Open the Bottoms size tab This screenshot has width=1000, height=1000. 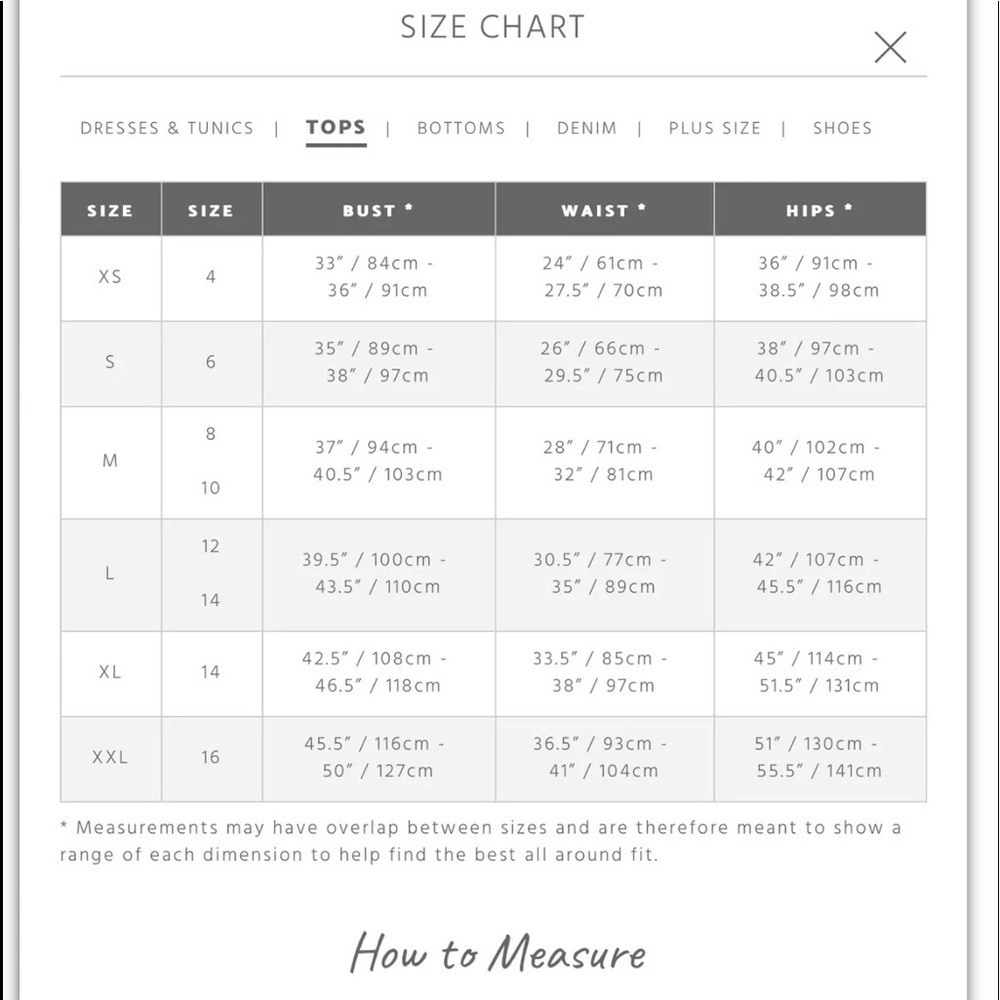[461, 128]
